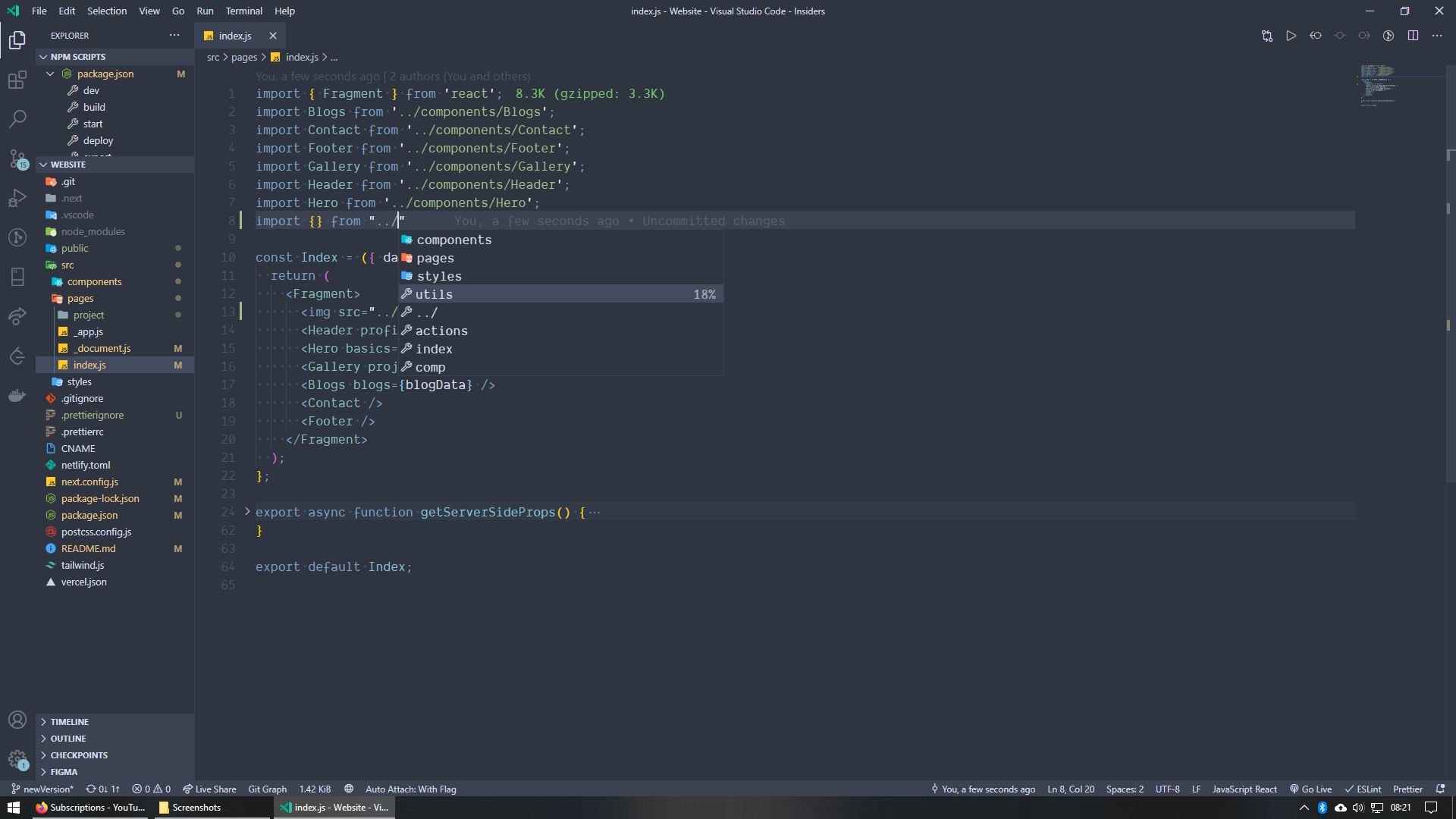Viewport: 1456px width, 819px height.
Task: Open the Split Editor icon
Action: 1414,36
